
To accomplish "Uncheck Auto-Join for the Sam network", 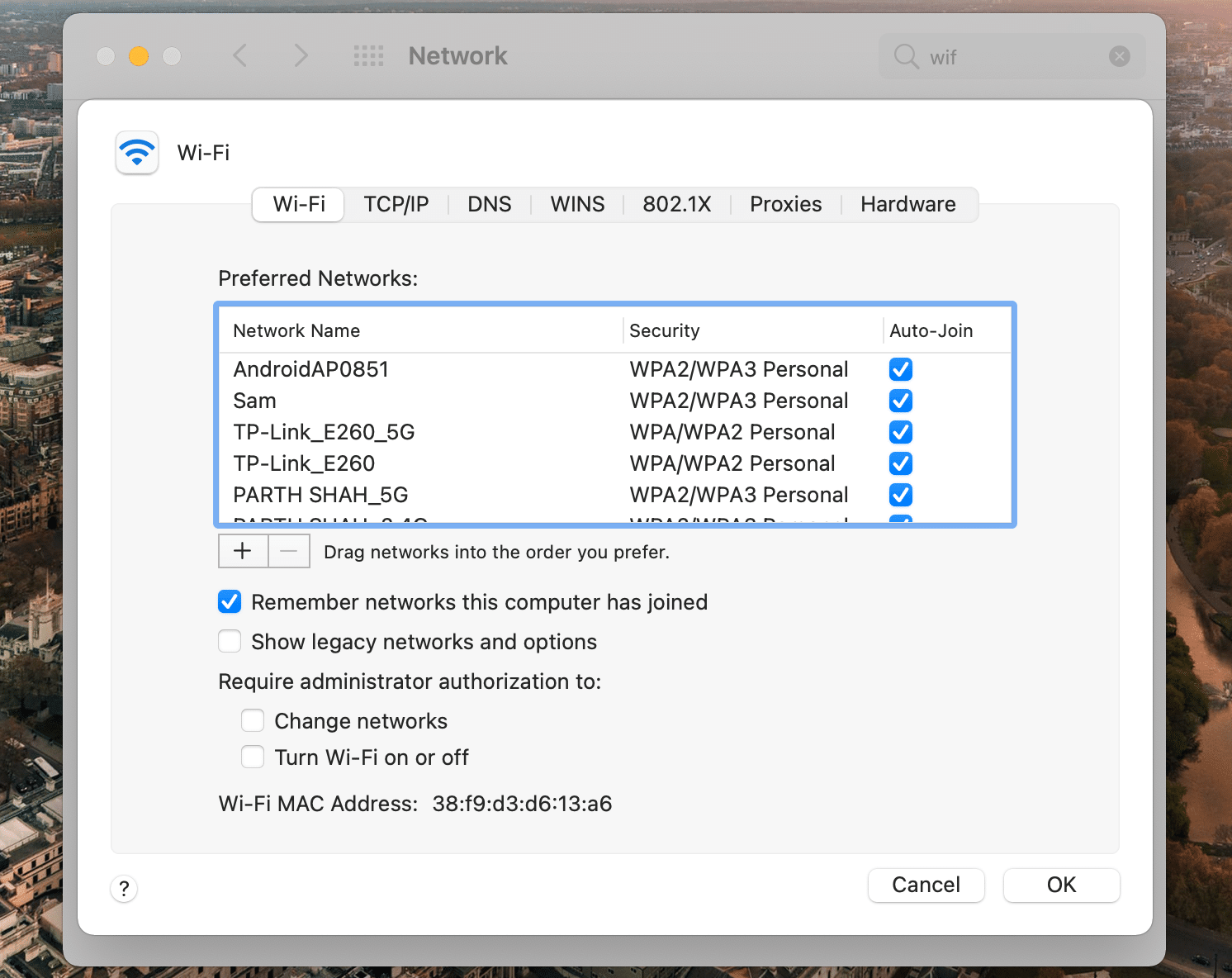I will (900, 401).
